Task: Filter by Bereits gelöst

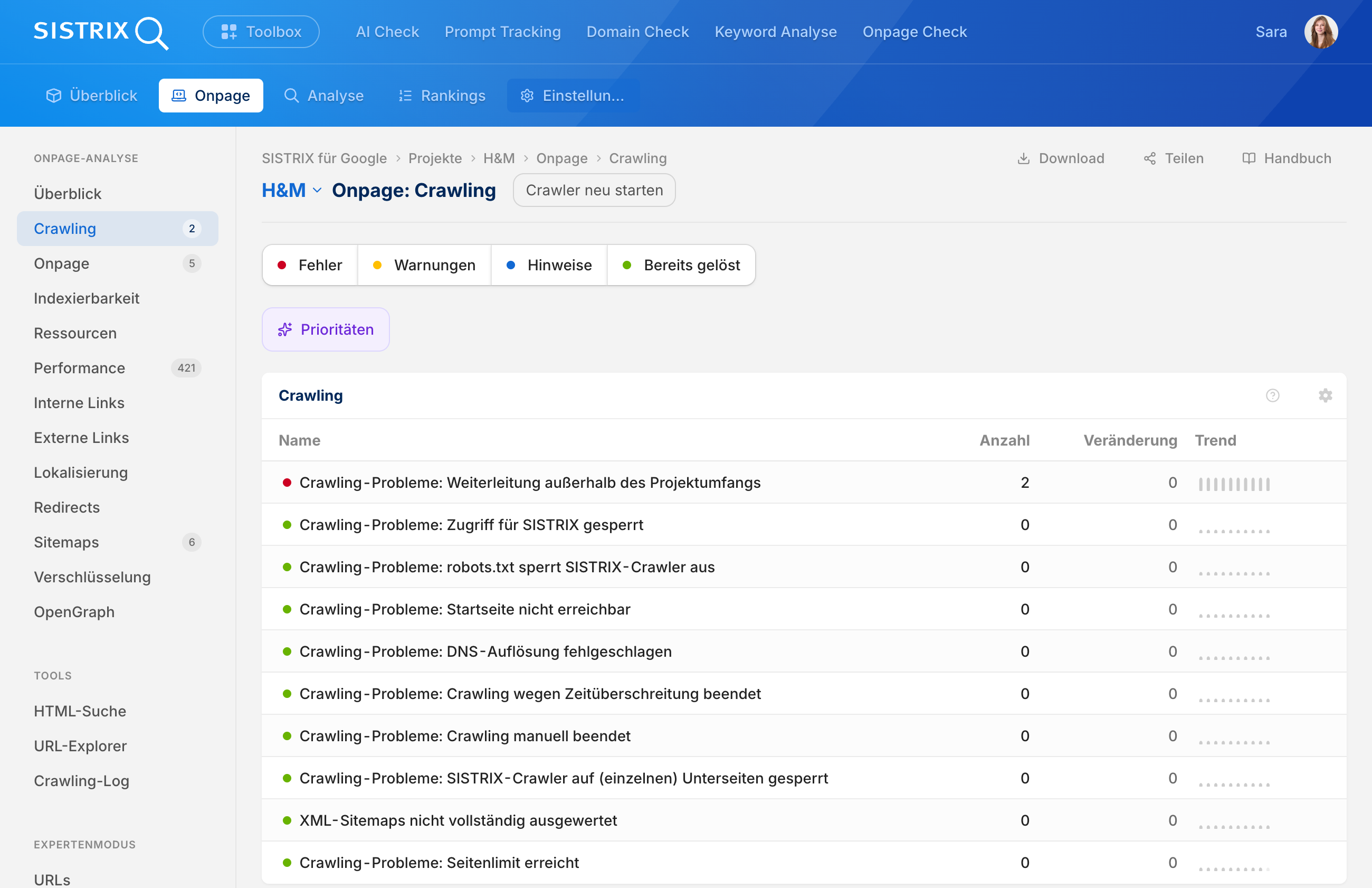Action: [682, 265]
